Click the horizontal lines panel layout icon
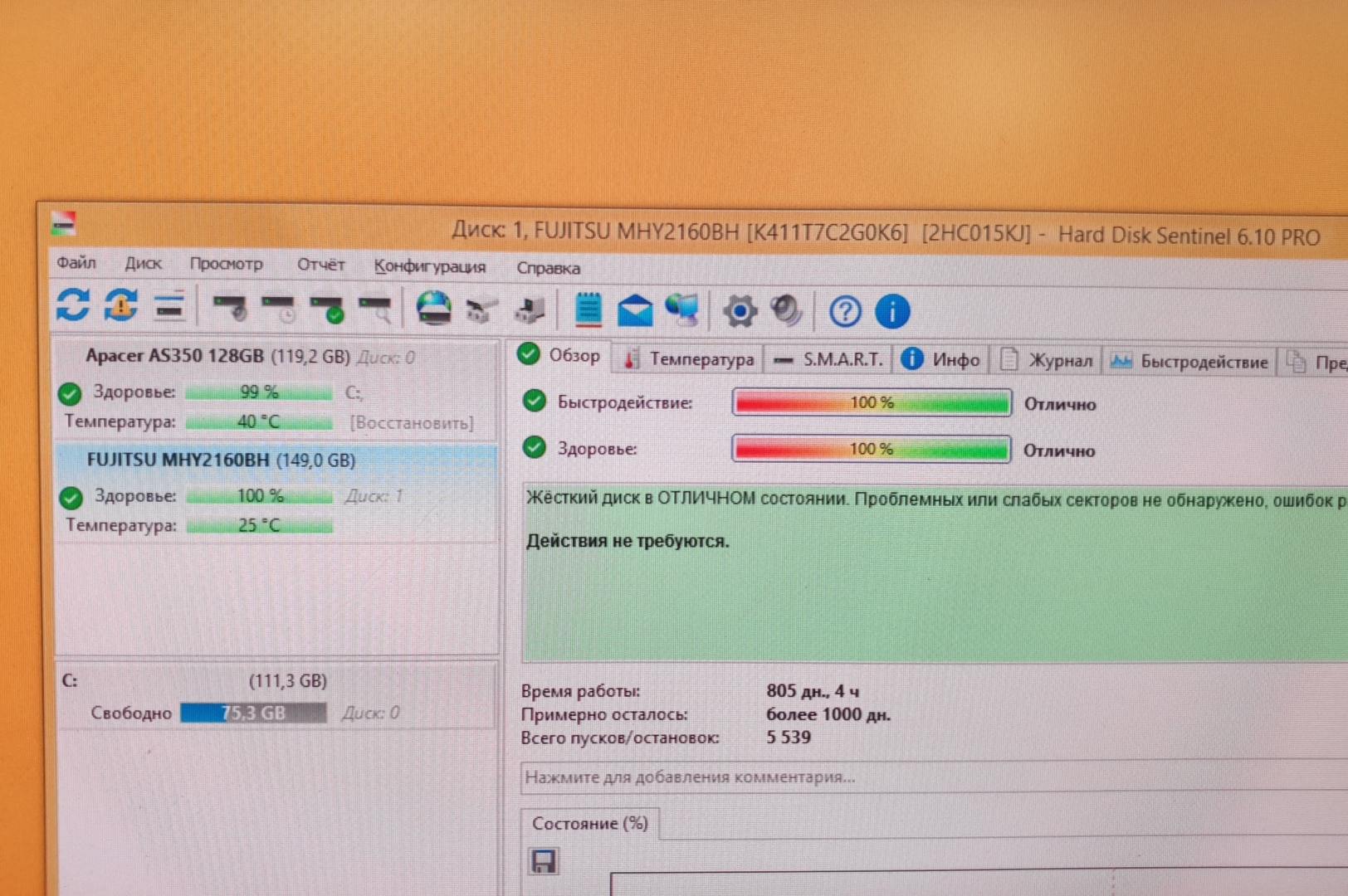 pos(169,307)
